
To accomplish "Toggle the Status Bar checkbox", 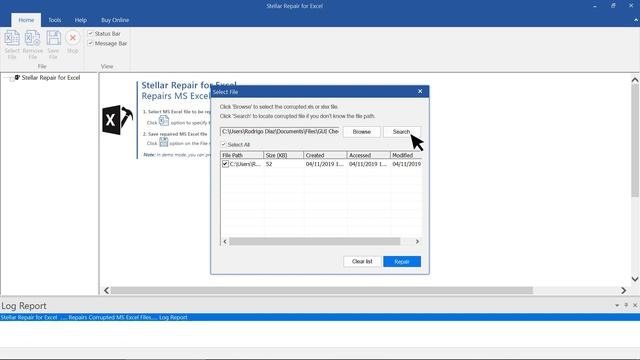I will click(91, 33).
